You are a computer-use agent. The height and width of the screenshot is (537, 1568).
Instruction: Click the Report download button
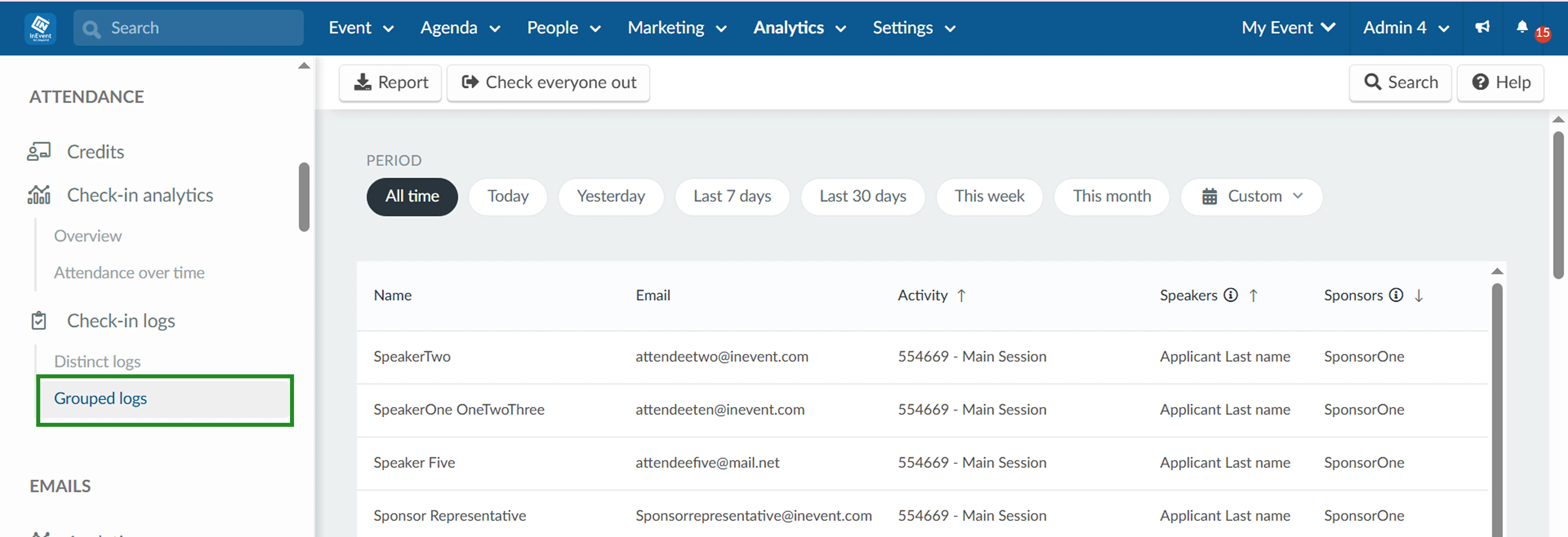pos(390,83)
